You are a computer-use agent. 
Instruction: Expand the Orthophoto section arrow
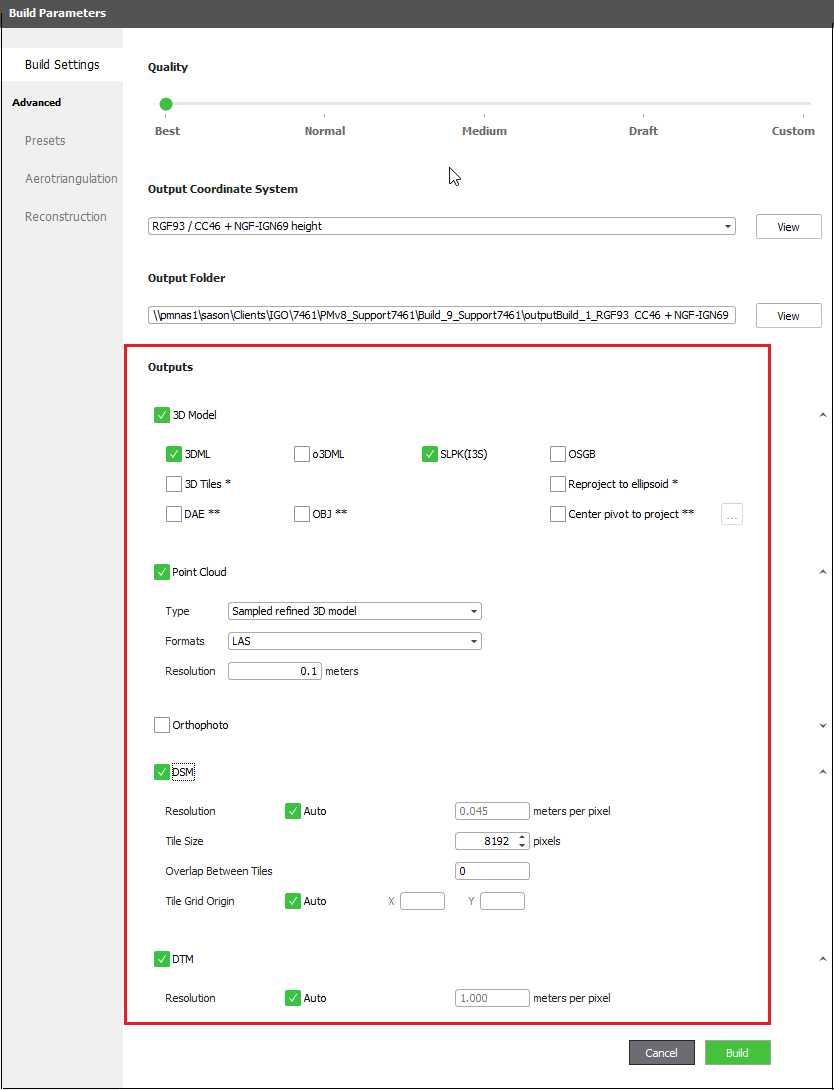click(x=823, y=725)
